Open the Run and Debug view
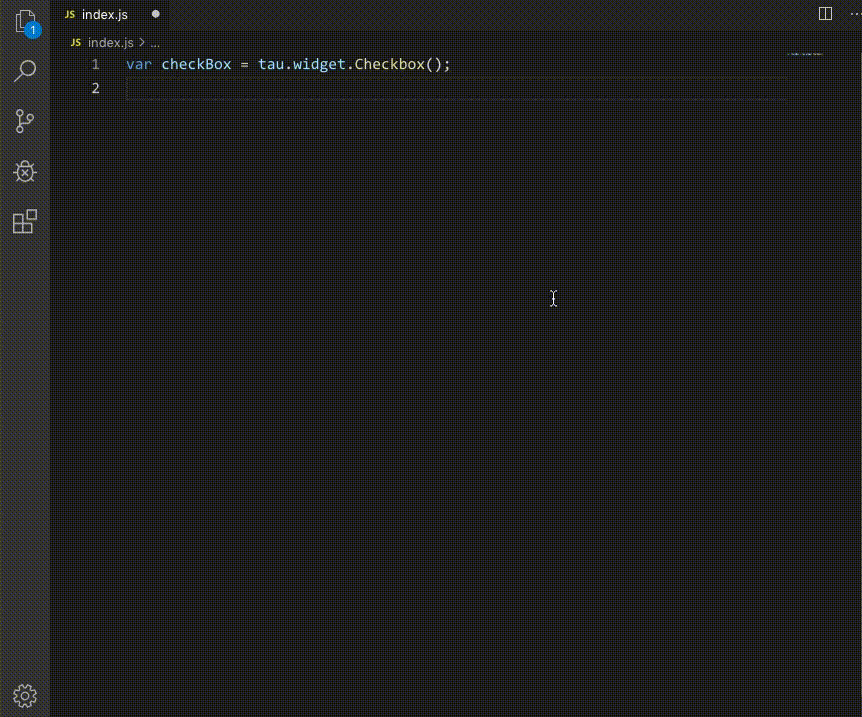This screenshot has width=862, height=717. click(25, 171)
